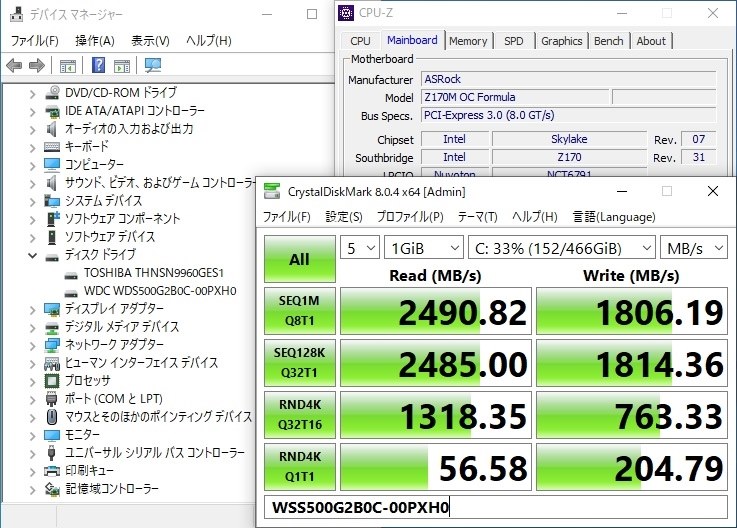Click the ソフトウェア コンポーネント icon
This screenshot has width=737, height=528.
point(53,219)
